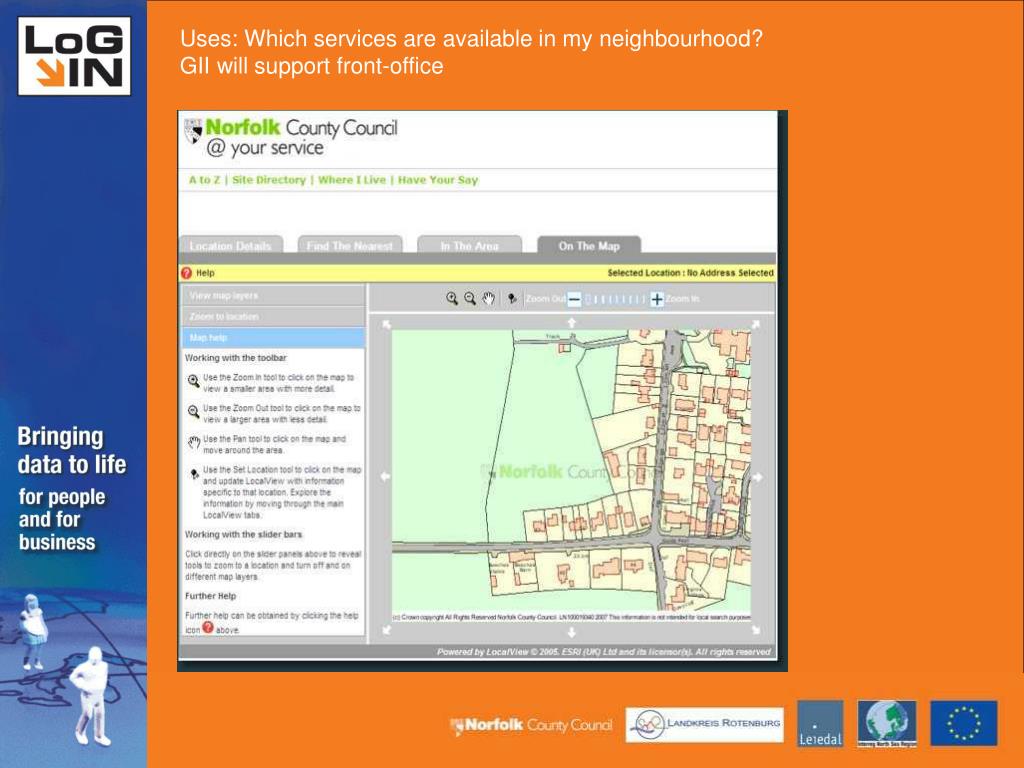The image size is (1024, 768).
Task: Click the 'Working with the slider bars' heading
Action: pyautogui.click(x=244, y=534)
